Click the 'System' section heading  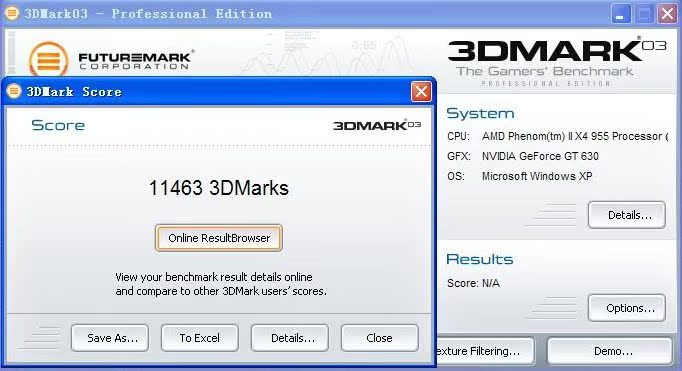[480, 113]
